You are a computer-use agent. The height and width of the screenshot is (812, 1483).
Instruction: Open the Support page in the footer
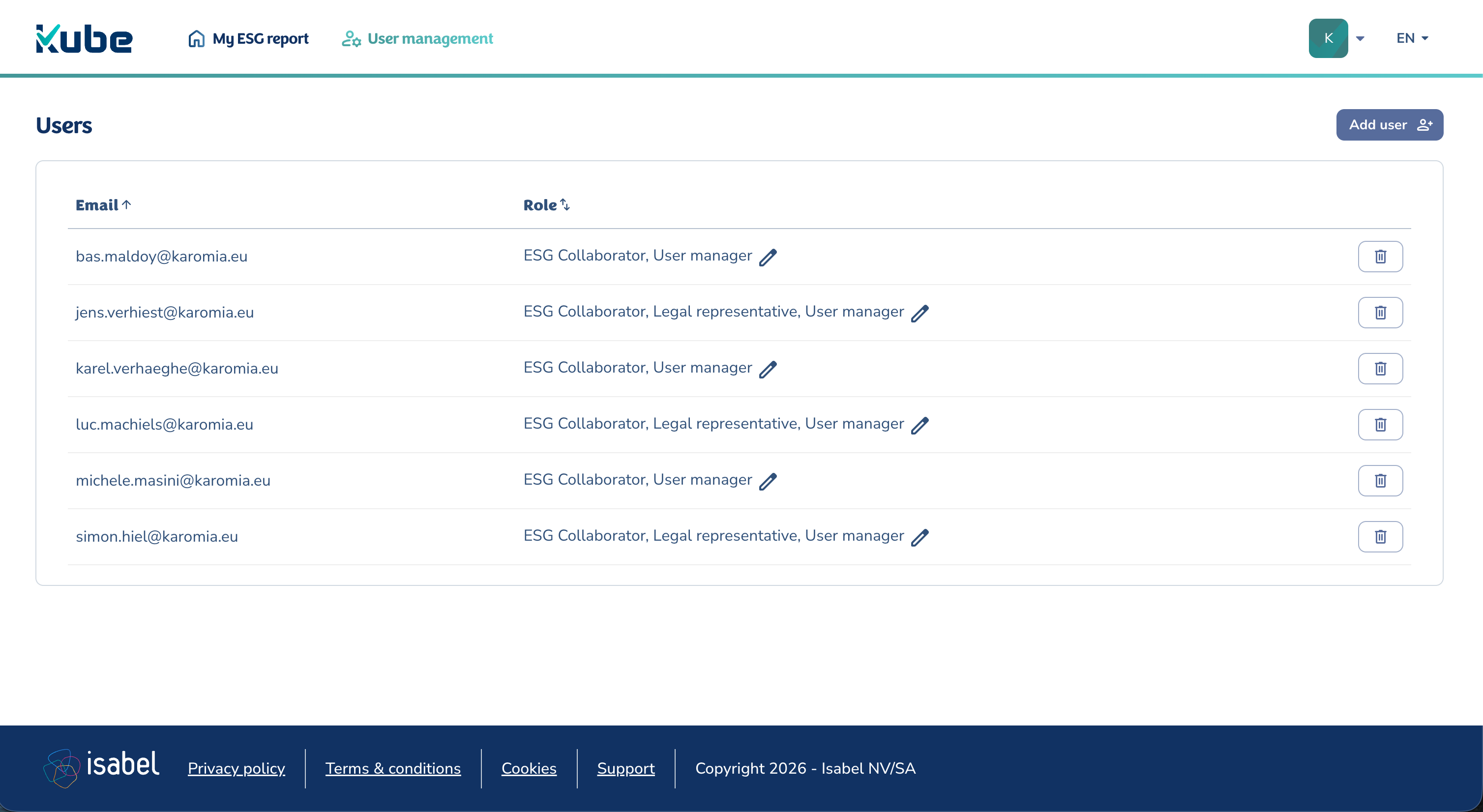tap(626, 768)
